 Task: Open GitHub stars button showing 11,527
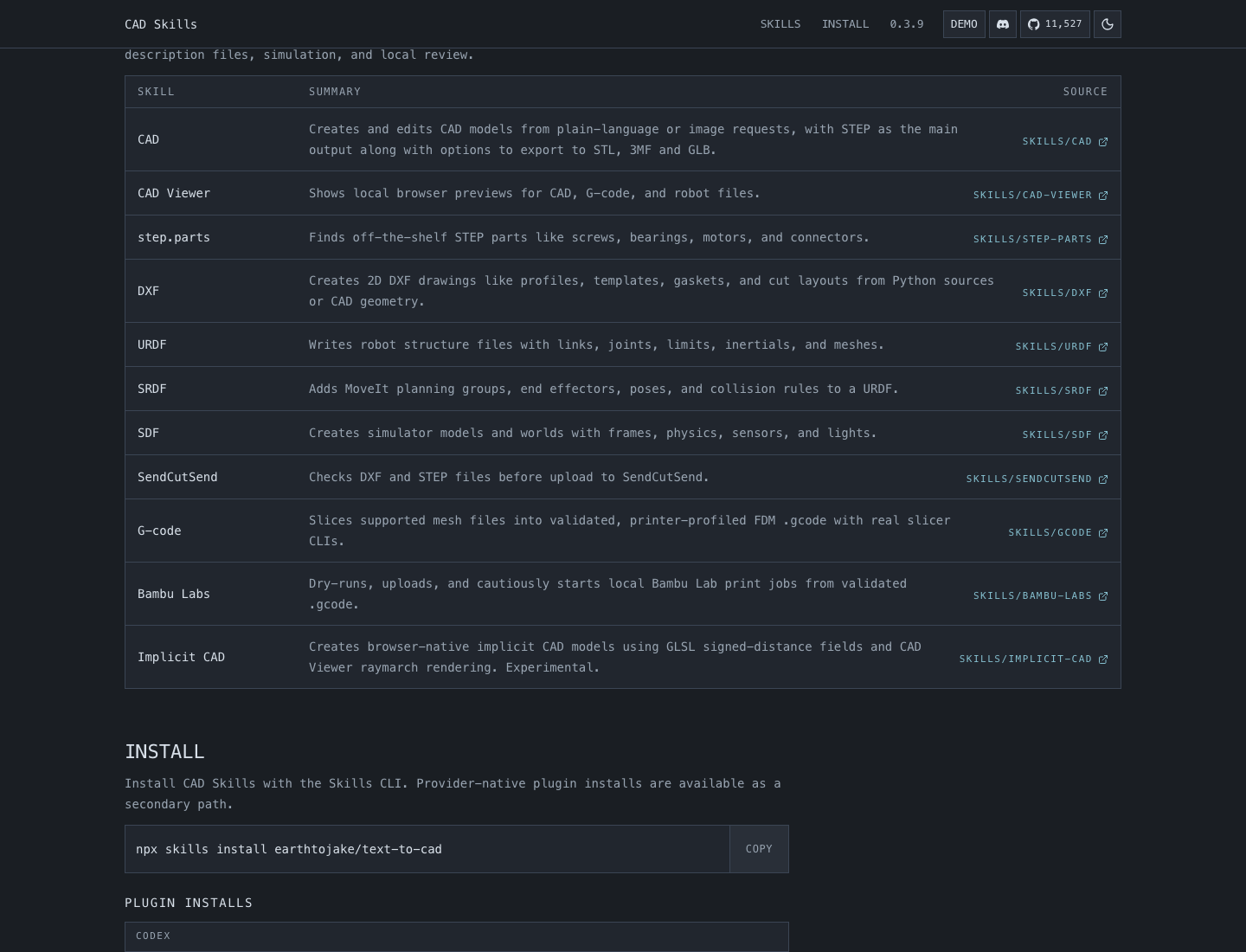[x=1055, y=24]
